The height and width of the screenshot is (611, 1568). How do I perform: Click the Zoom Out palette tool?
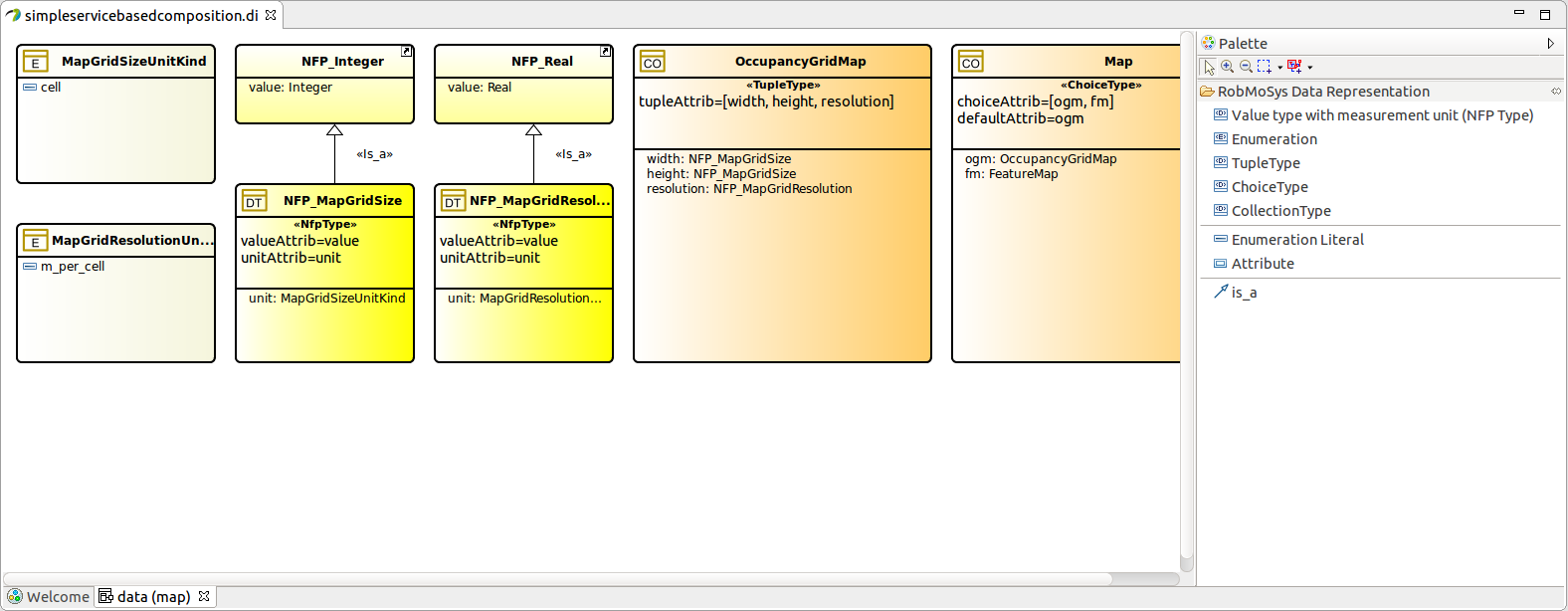[x=1246, y=67]
